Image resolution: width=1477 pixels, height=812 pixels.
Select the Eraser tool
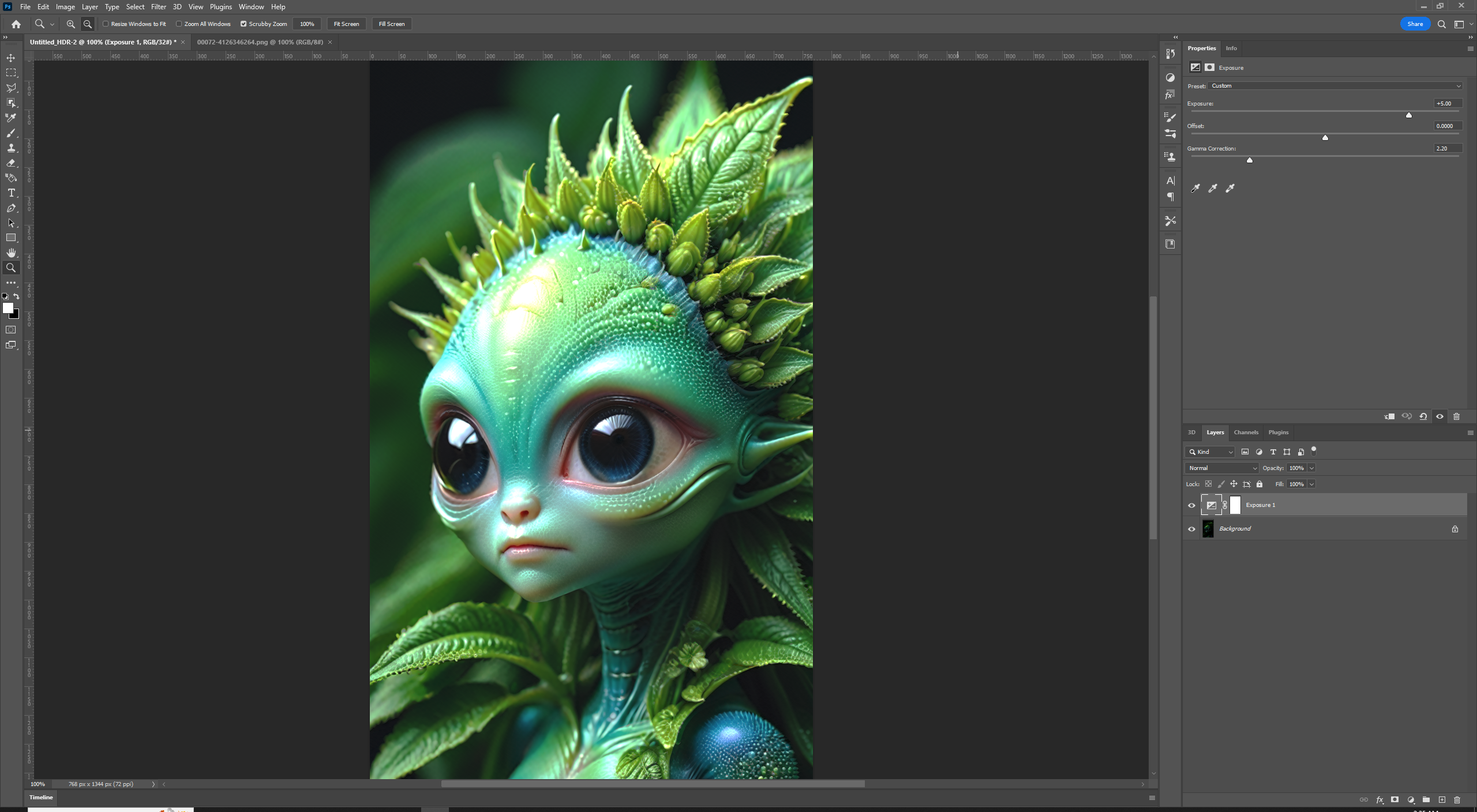click(11, 163)
